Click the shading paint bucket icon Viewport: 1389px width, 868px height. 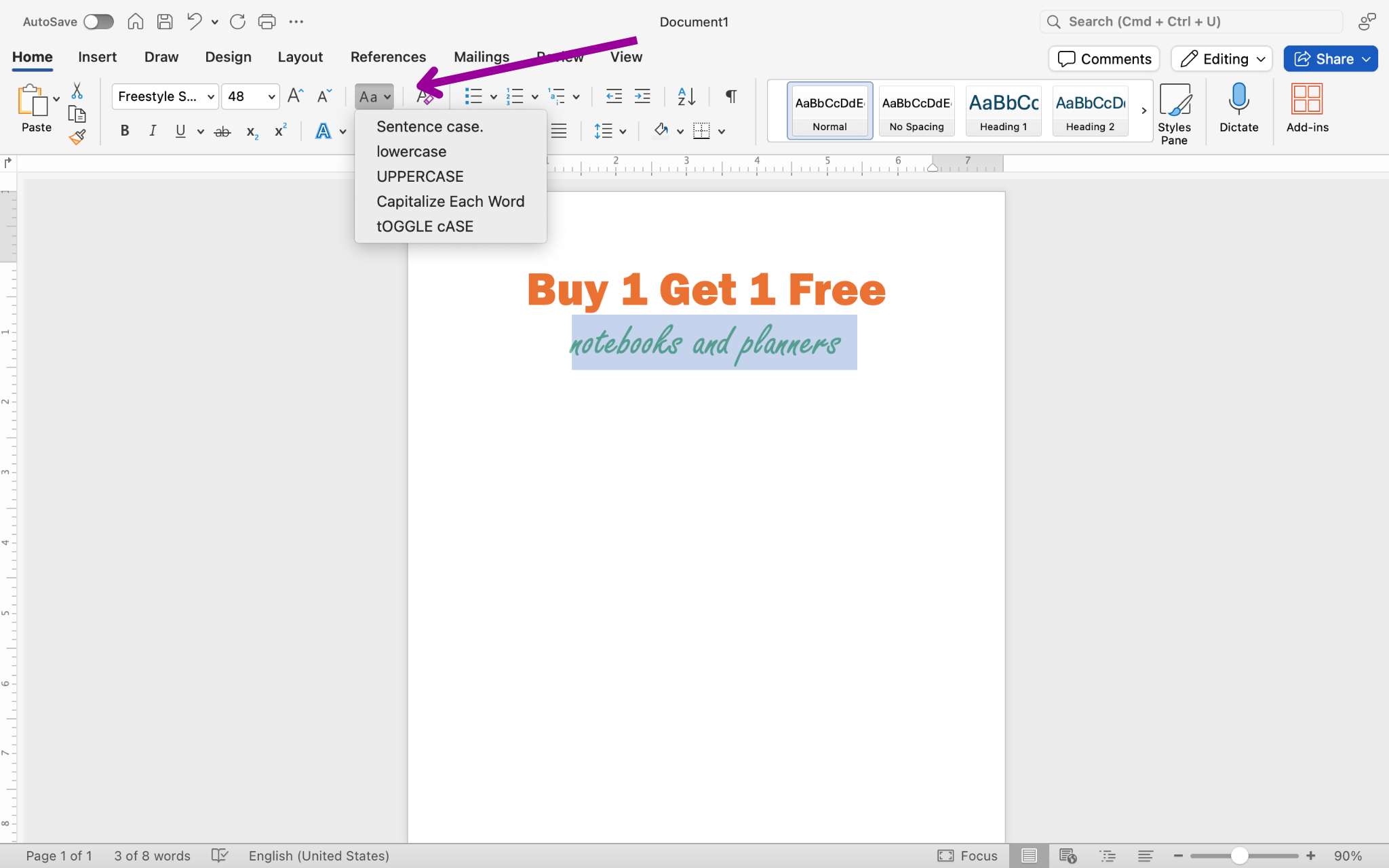661,130
